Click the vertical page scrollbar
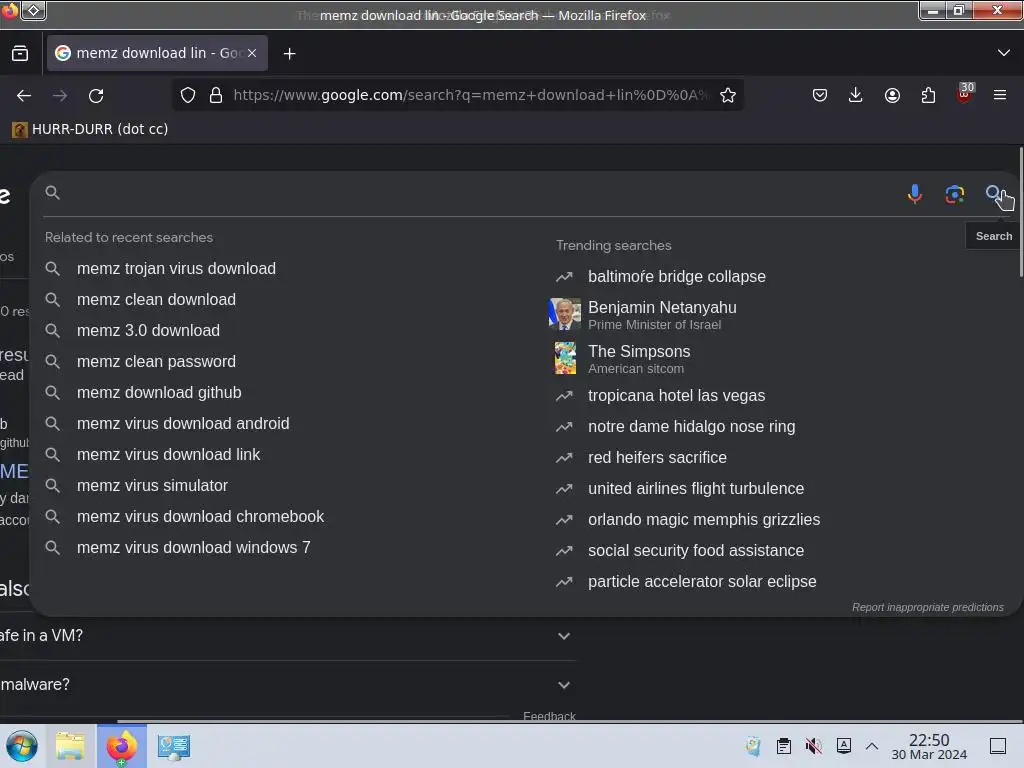Image resolution: width=1024 pixels, height=768 pixels. pyautogui.click(x=1021, y=212)
